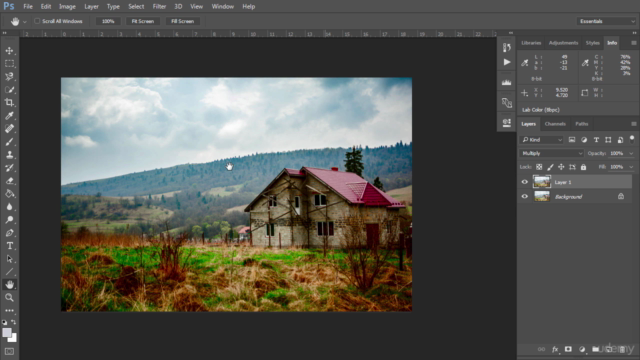Open the Histogram panel icon
Image resolution: width=640 pixels, height=360 pixels.
[507, 82]
